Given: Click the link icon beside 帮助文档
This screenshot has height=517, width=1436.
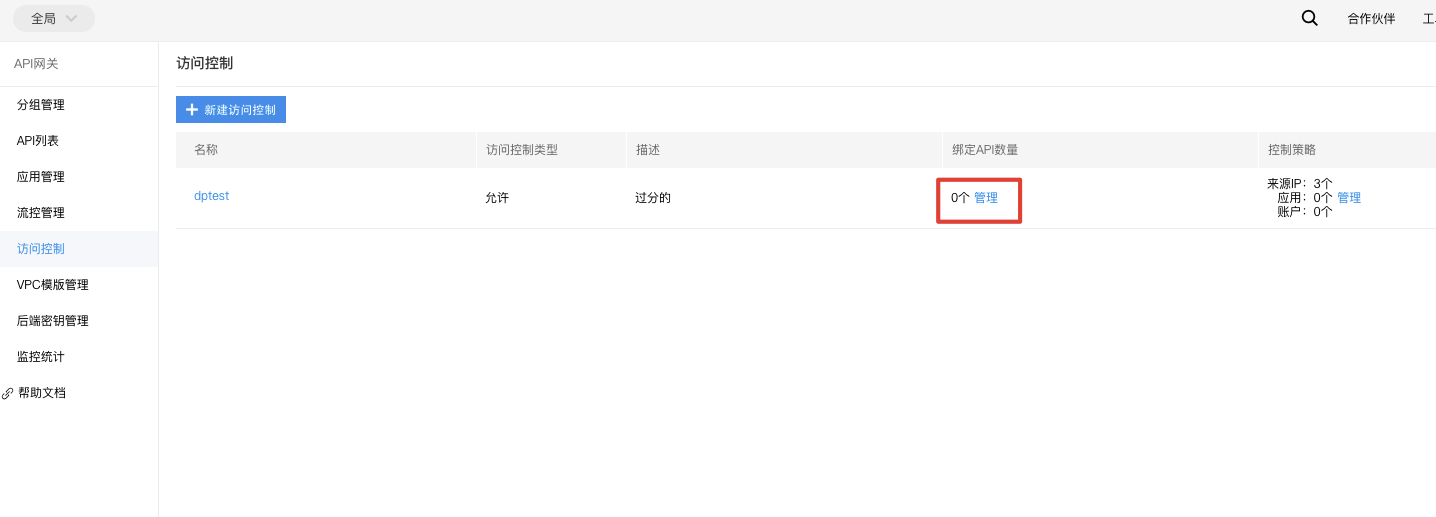Looking at the screenshot, I should coord(8,393).
